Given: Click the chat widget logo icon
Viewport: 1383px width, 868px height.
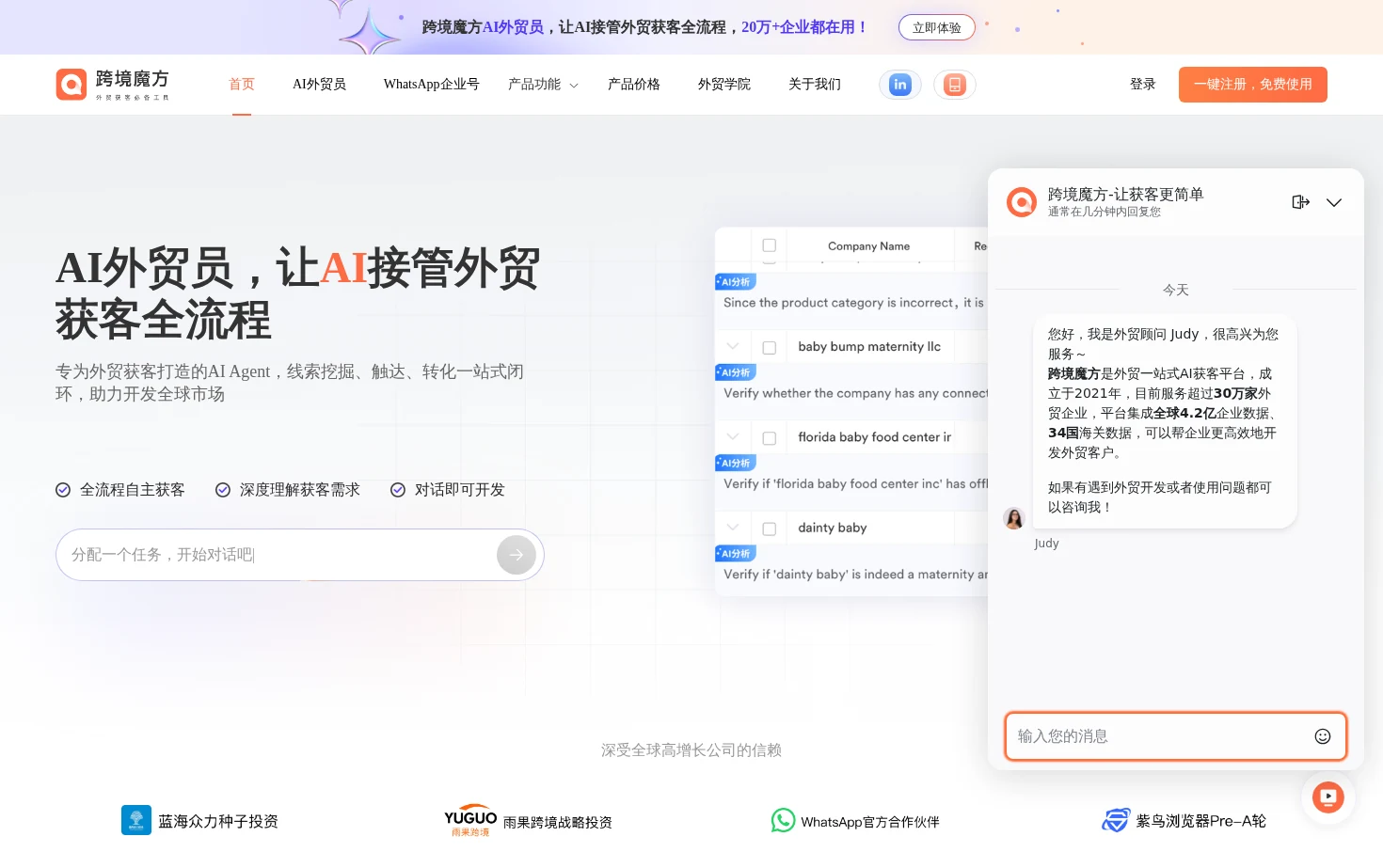Looking at the screenshot, I should [x=1022, y=201].
